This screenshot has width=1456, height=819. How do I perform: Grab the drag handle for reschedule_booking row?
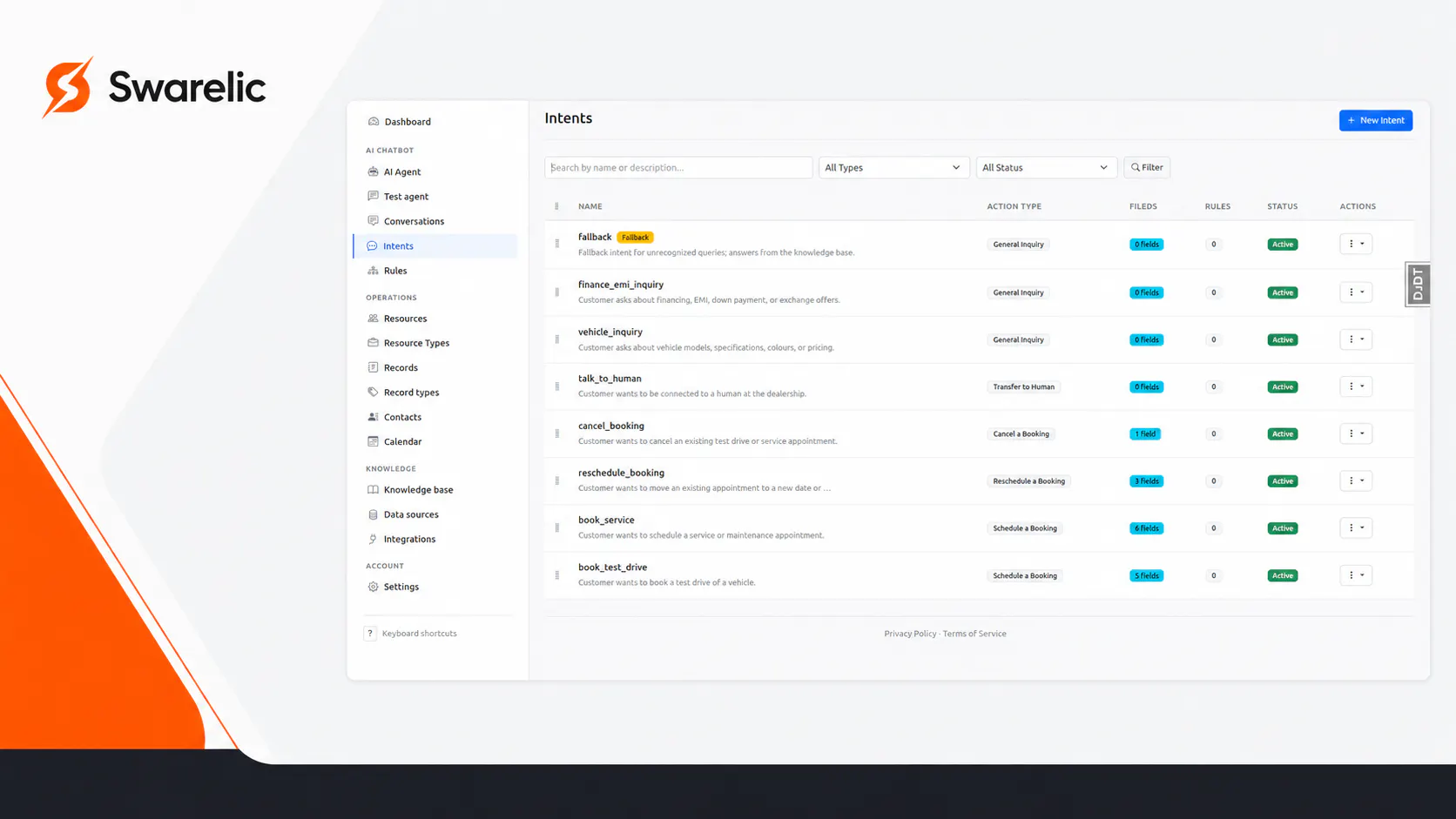coord(557,480)
